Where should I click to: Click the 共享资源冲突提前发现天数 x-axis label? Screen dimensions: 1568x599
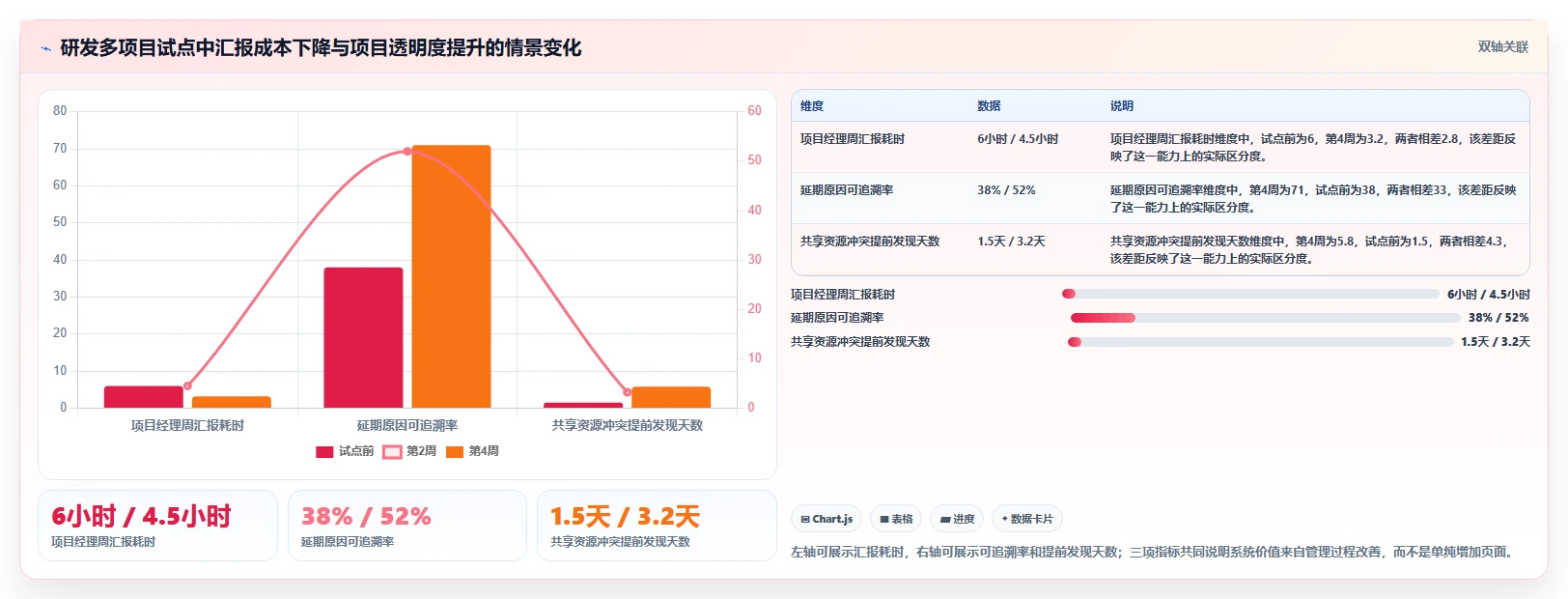[x=627, y=425]
